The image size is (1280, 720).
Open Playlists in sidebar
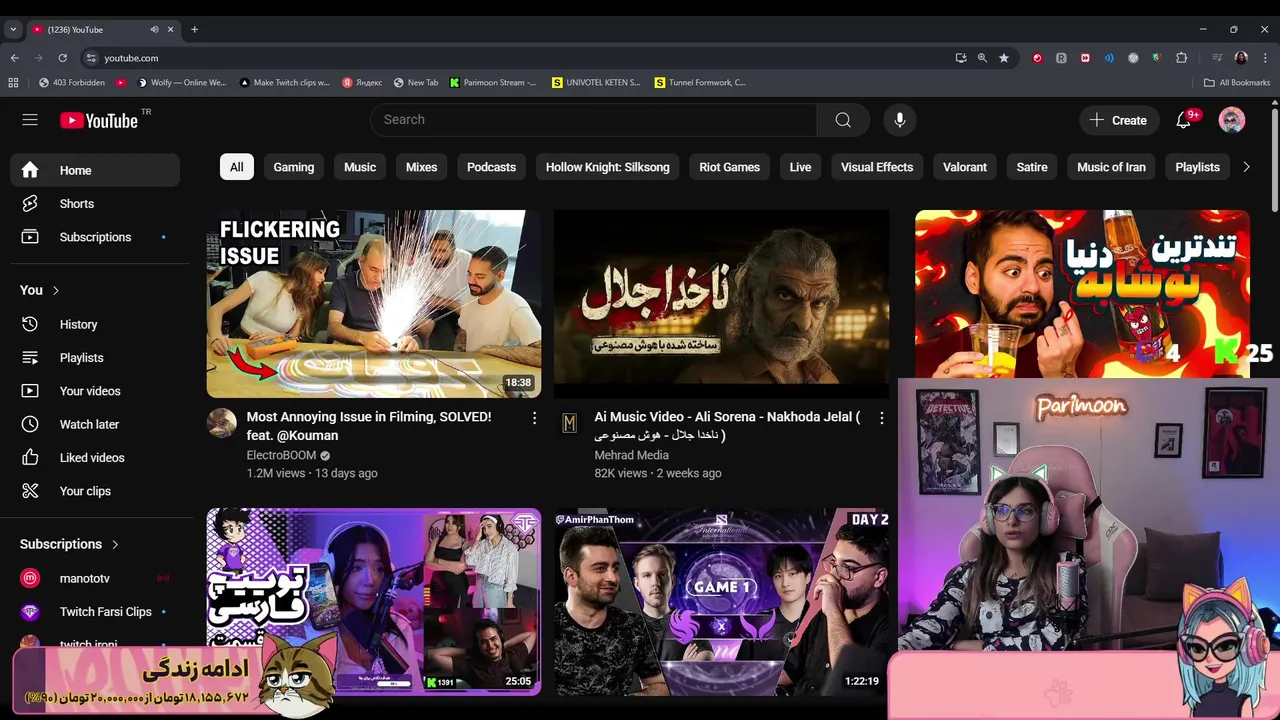95,358
